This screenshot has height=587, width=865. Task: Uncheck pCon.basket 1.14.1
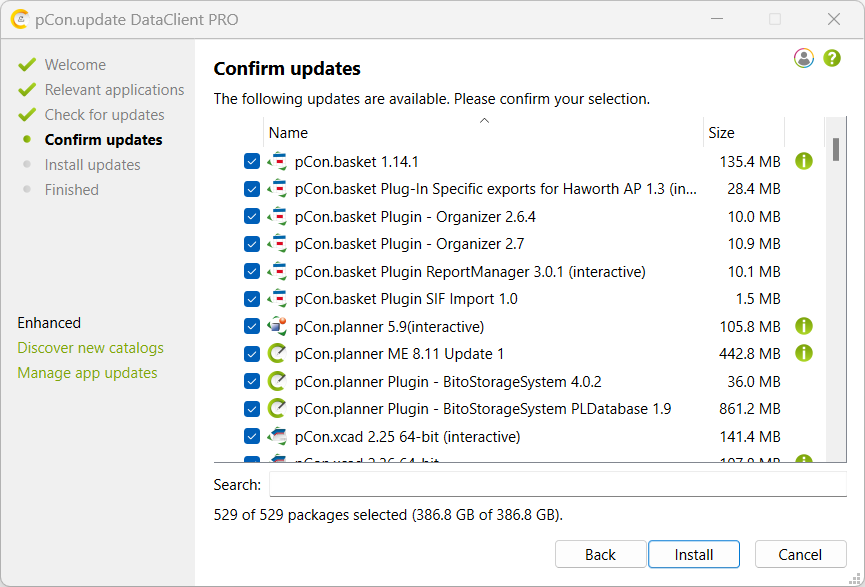click(x=252, y=162)
